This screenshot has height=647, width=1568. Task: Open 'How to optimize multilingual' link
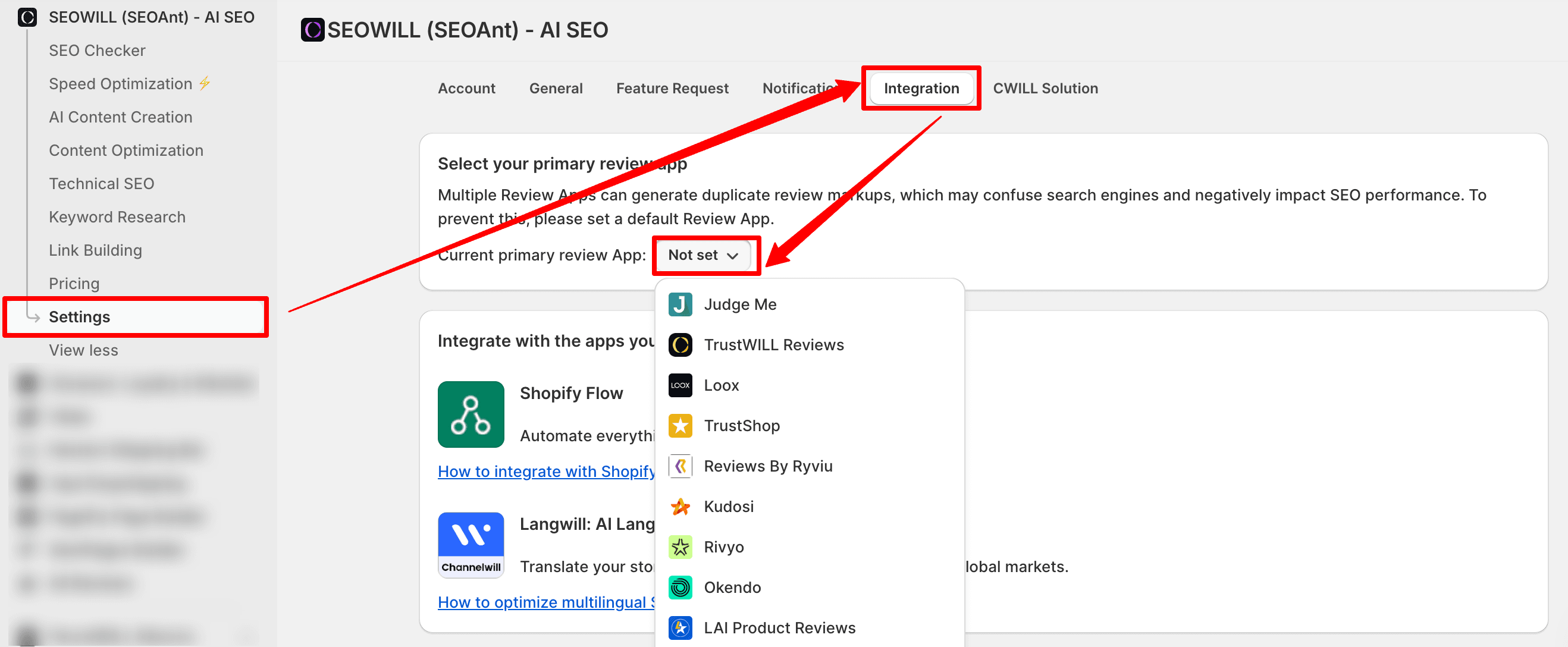pos(546,602)
